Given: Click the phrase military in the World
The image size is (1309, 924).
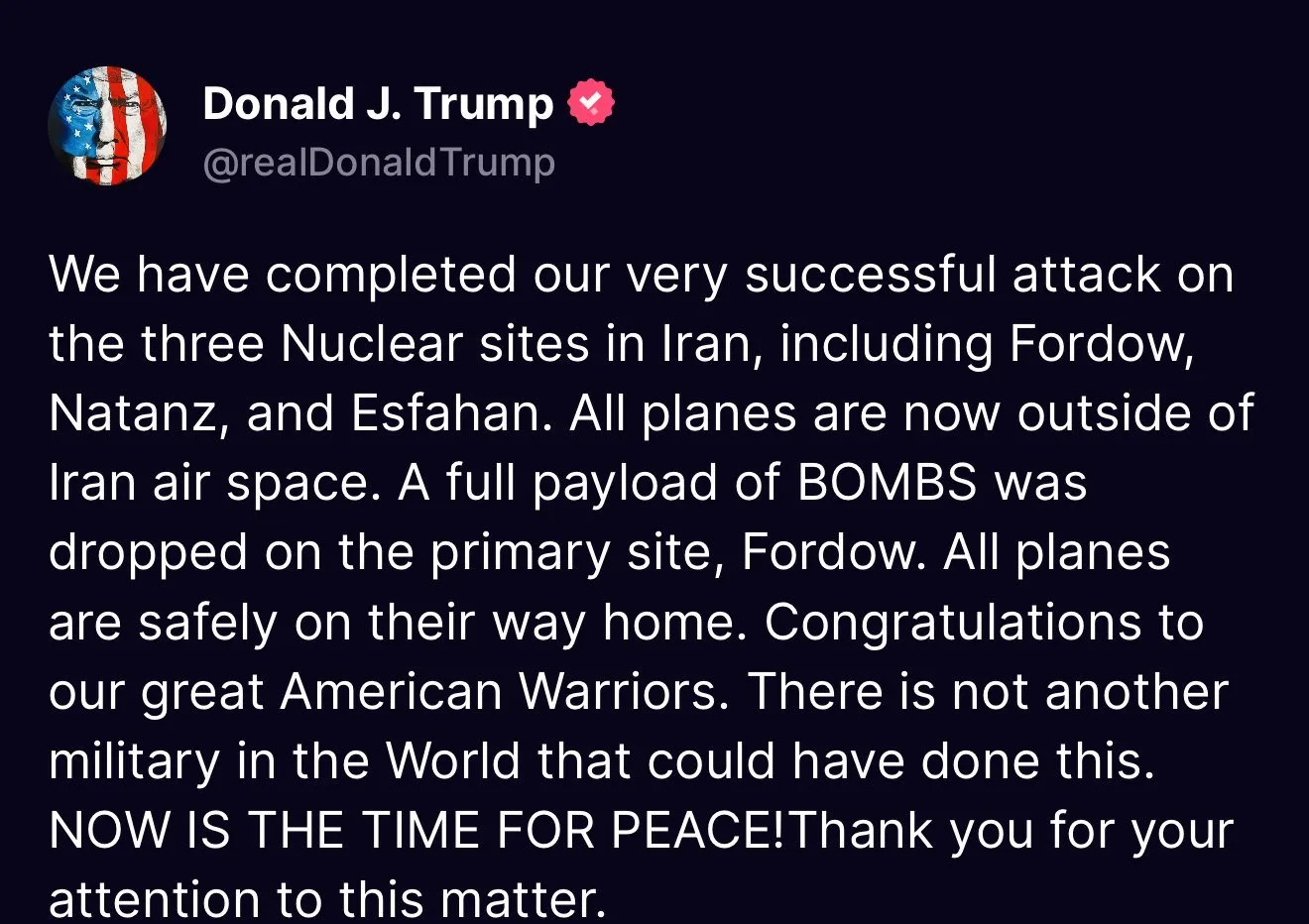Looking at the screenshot, I should (x=284, y=761).
